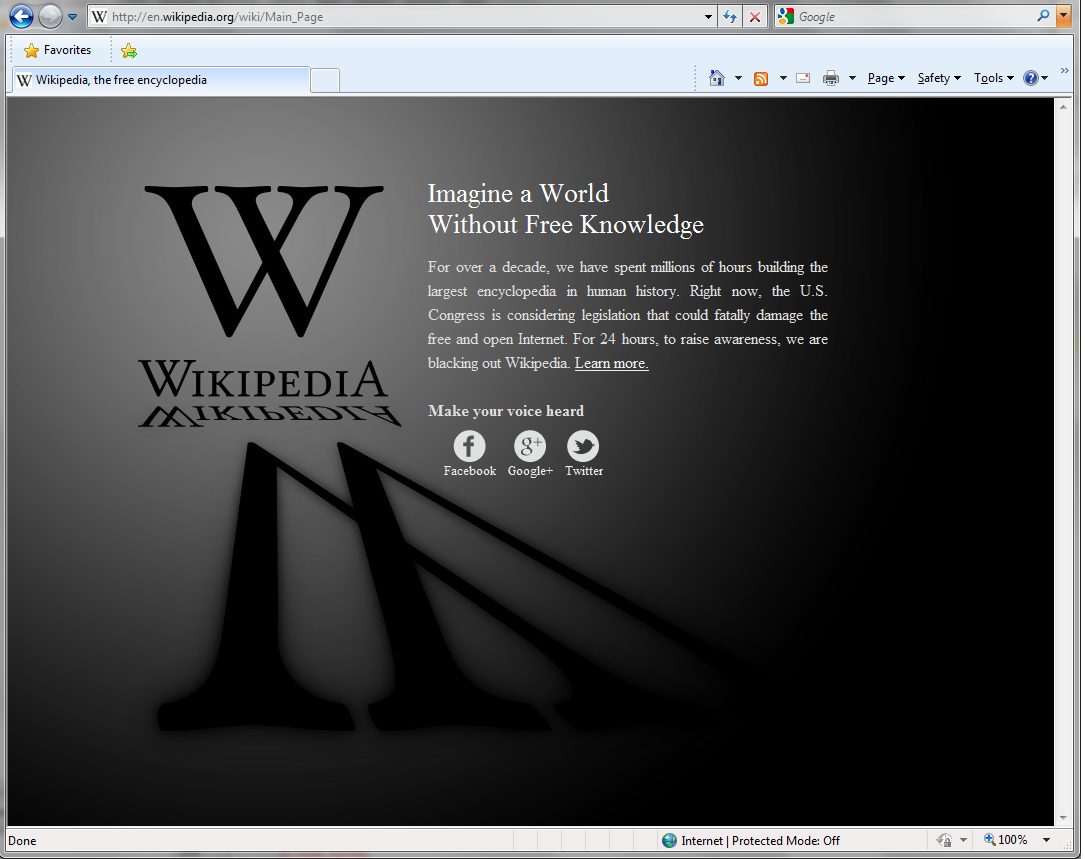Click Internet | Protected Mode: Off status
Screen dimensions: 1085x859
point(760,840)
